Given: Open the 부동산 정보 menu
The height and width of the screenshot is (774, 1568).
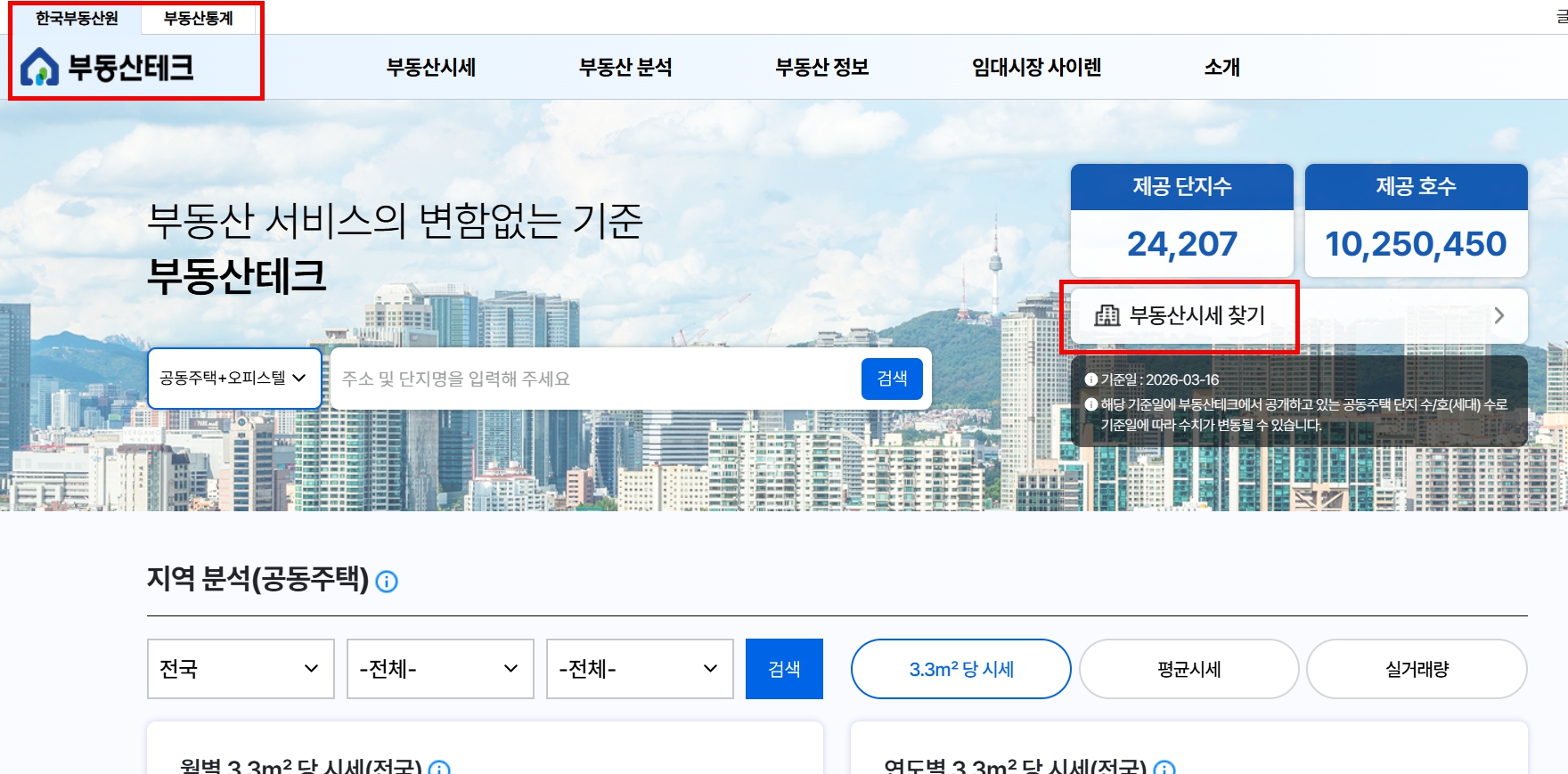Looking at the screenshot, I should point(822,67).
